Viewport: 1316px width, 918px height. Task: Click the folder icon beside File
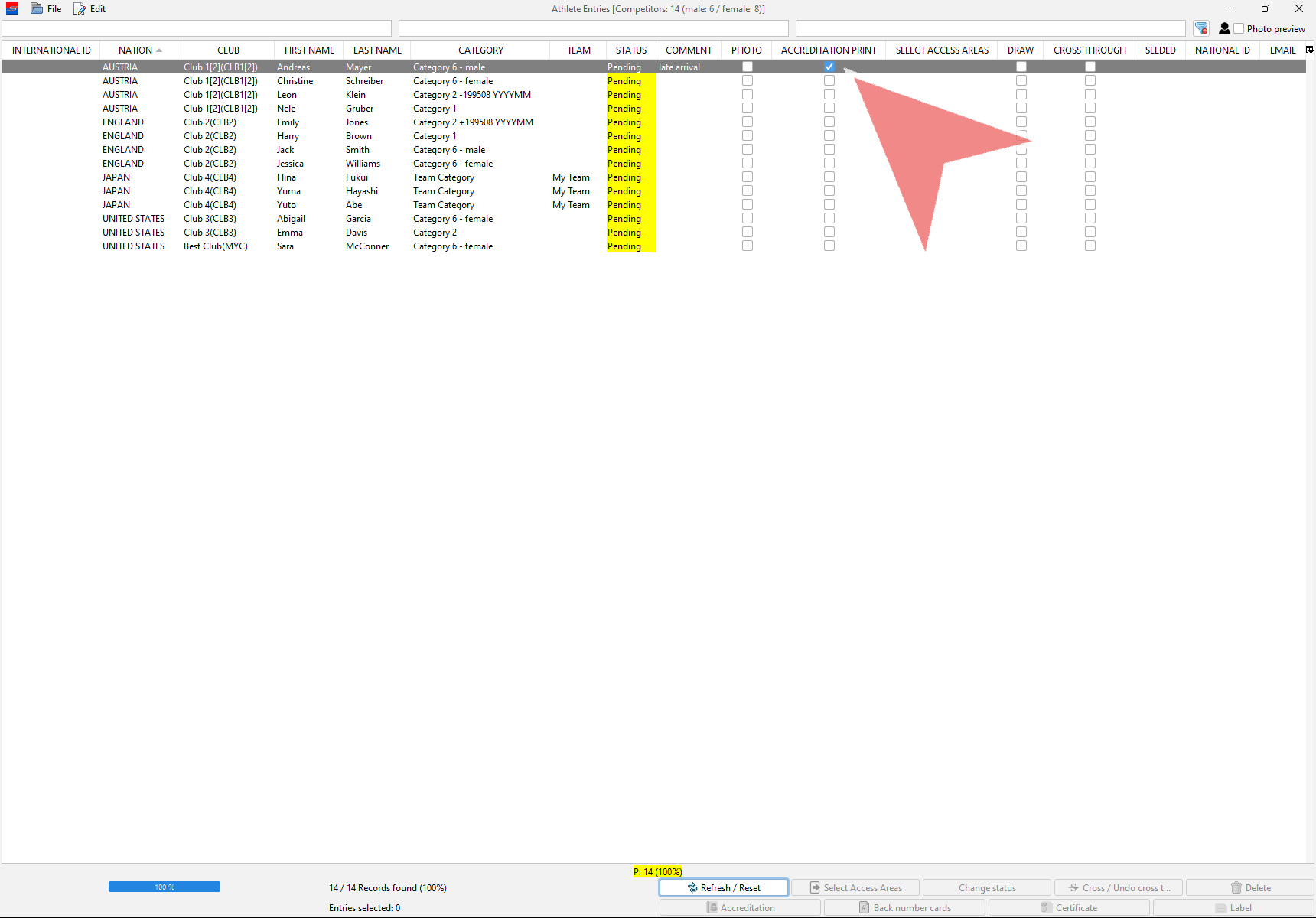(37, 9)
